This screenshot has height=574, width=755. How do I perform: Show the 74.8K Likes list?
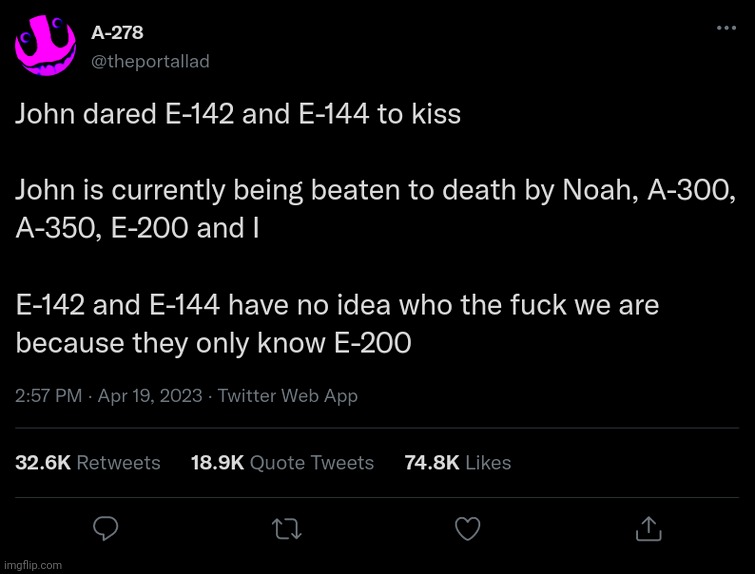pos(457,462)
